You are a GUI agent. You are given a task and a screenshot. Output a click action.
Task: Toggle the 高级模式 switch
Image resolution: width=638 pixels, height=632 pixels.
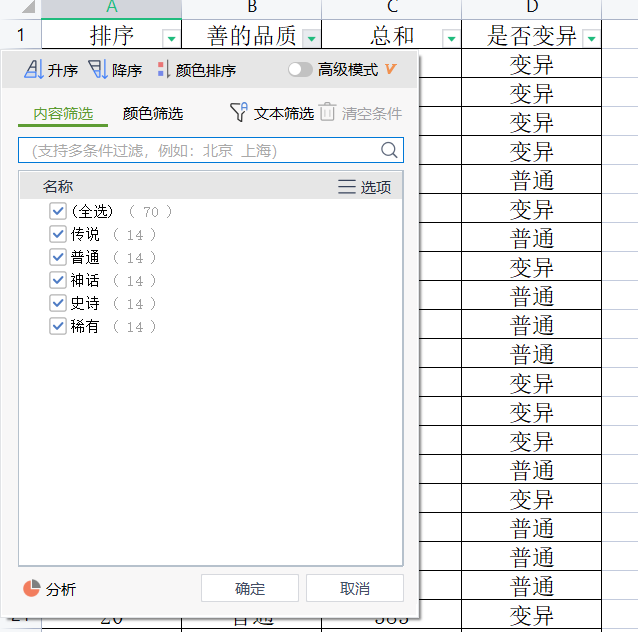(x=300, y=70)
